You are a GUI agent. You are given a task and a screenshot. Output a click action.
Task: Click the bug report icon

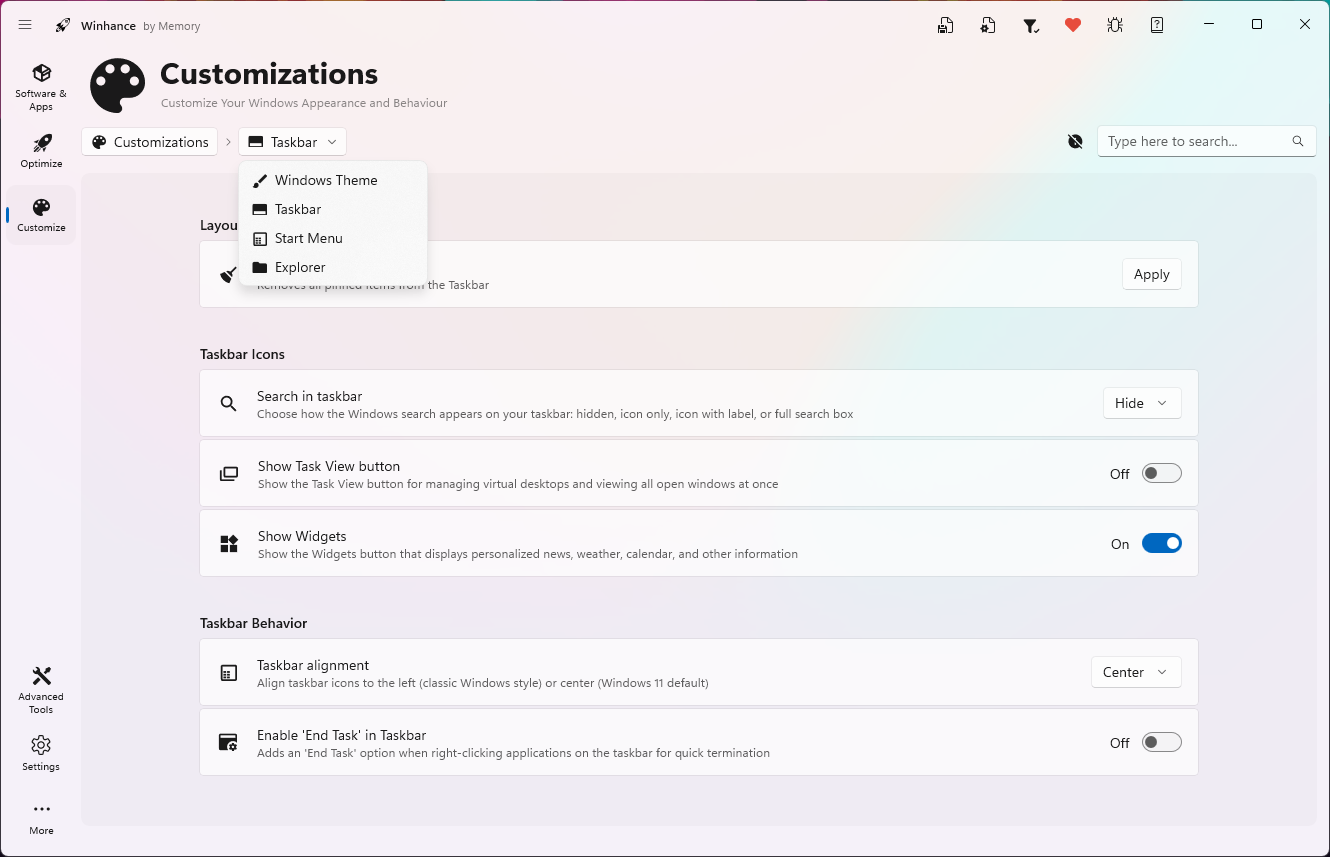(x=1115, y=25)
